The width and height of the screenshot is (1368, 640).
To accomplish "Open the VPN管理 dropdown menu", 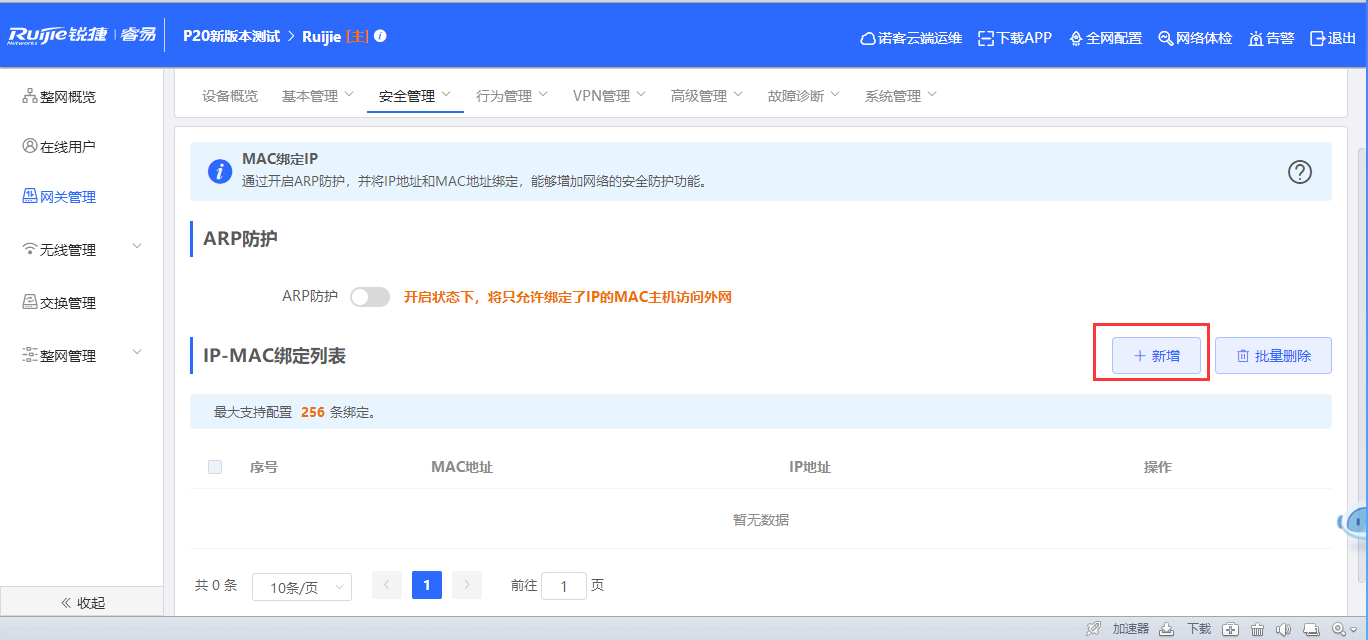I will 610,96.
